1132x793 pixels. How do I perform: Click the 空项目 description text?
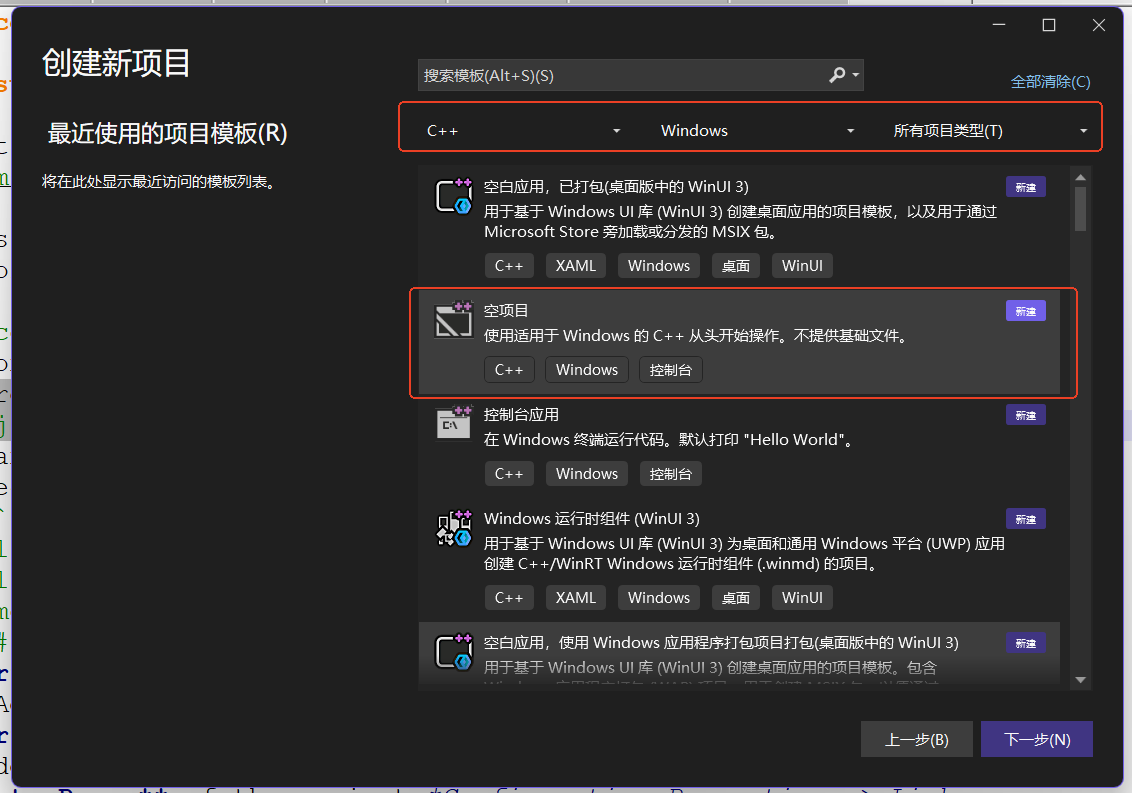(x=697, y=335)
